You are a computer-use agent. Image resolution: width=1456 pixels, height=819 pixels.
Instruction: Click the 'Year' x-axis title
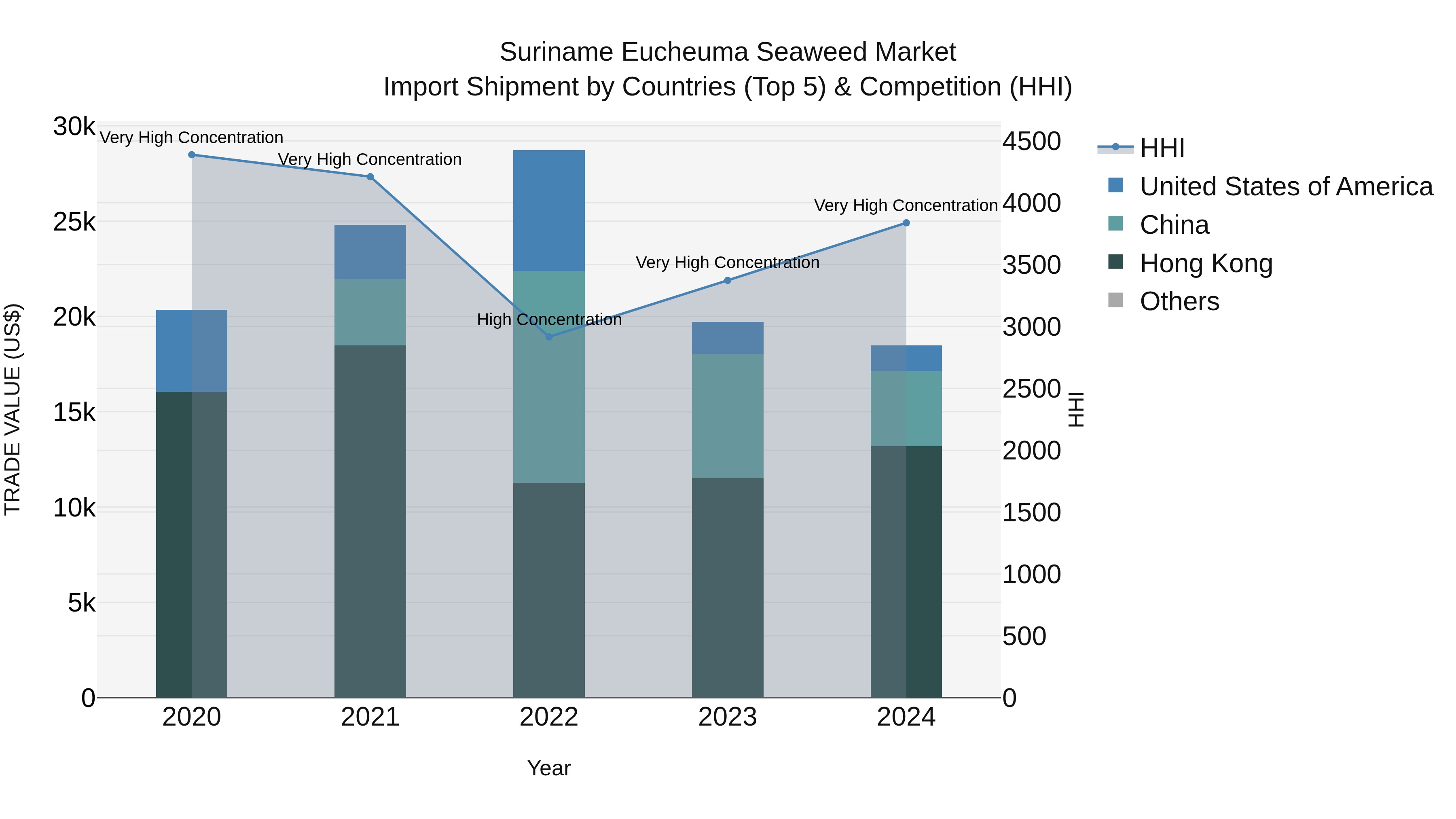coord(549,769)
